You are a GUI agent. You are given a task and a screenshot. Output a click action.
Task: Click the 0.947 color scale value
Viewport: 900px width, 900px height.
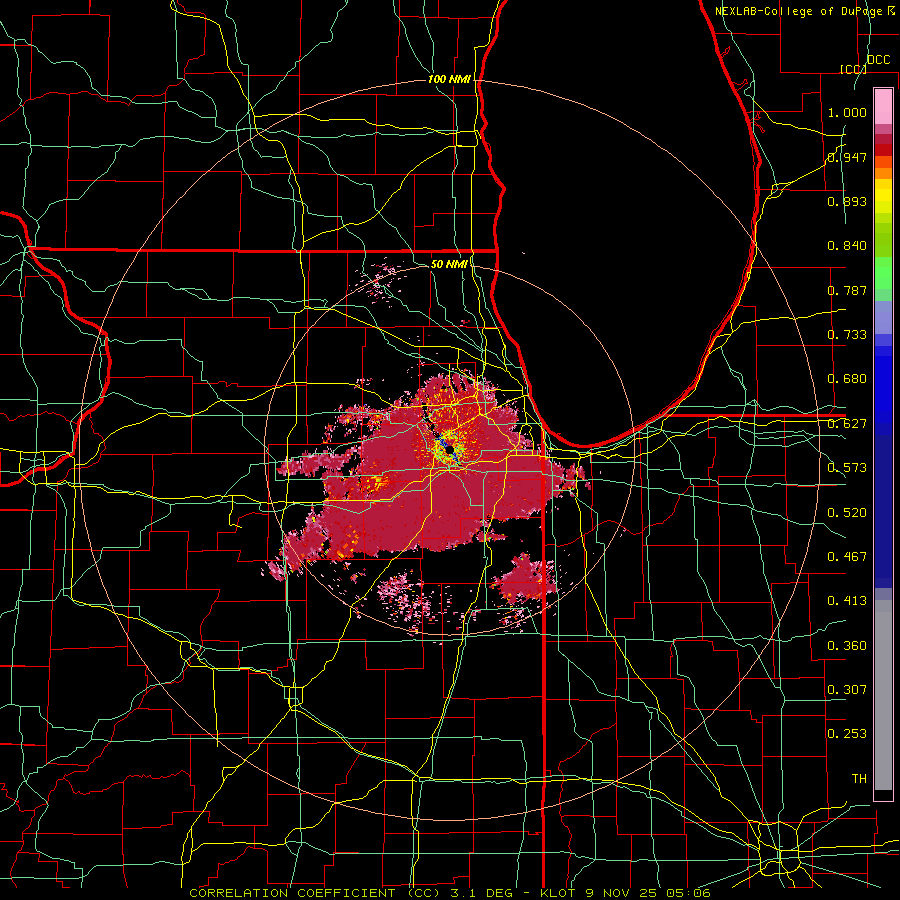(847, 157)
